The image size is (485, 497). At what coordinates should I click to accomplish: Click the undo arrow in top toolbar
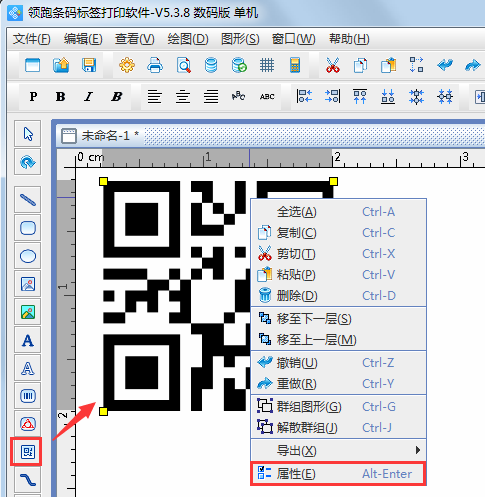click(445, 65)
